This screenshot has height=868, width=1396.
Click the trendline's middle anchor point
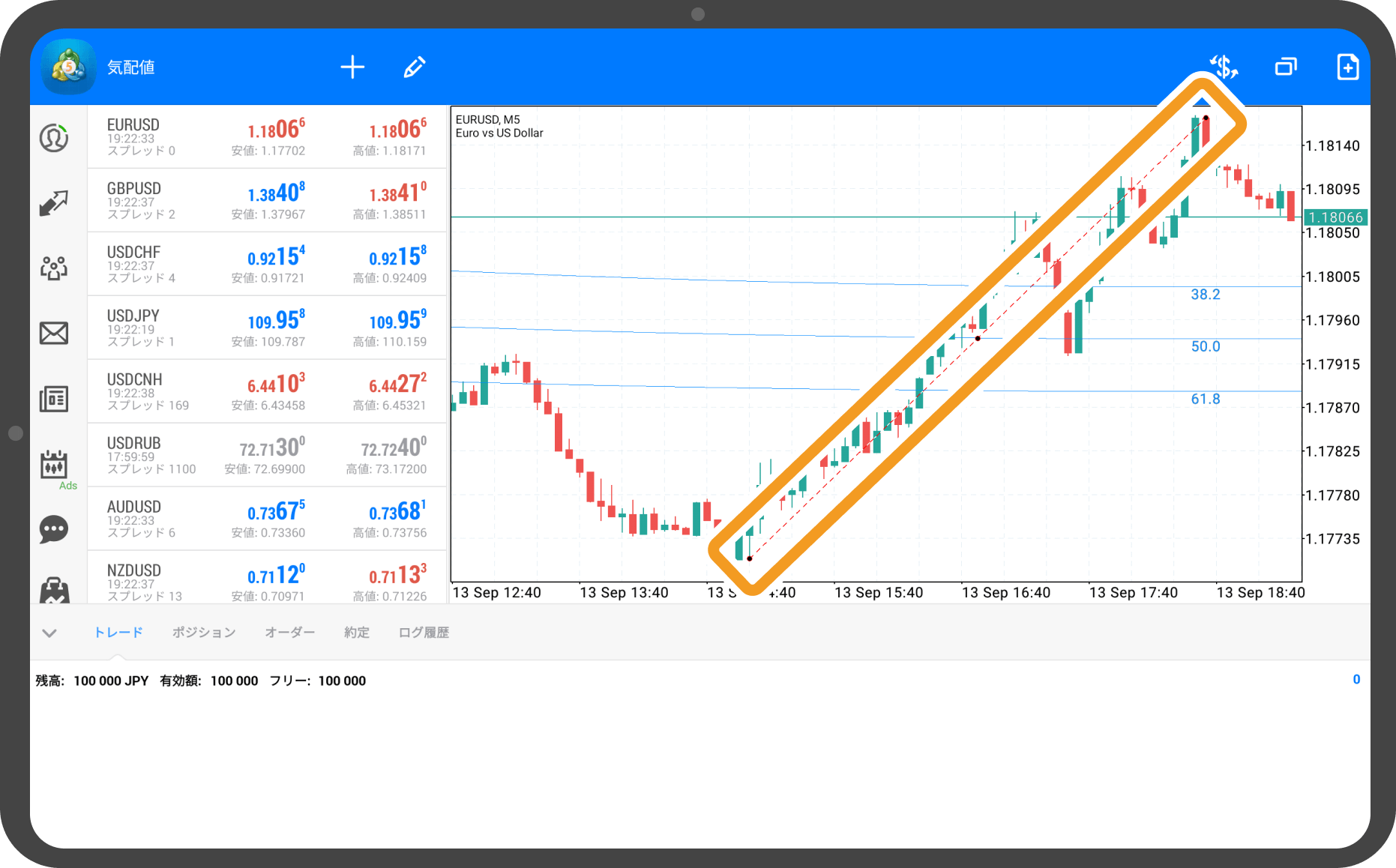point(978,339)
